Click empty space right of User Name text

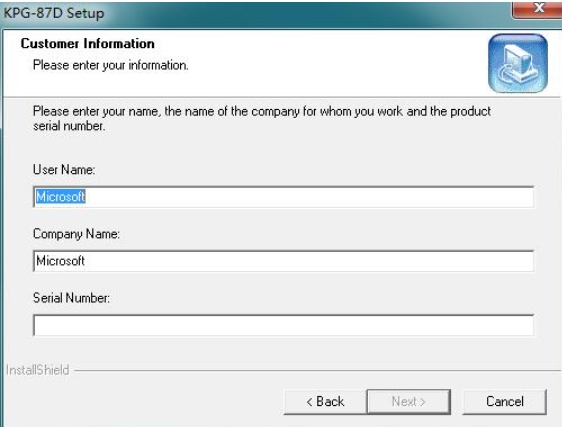[308, 197]
